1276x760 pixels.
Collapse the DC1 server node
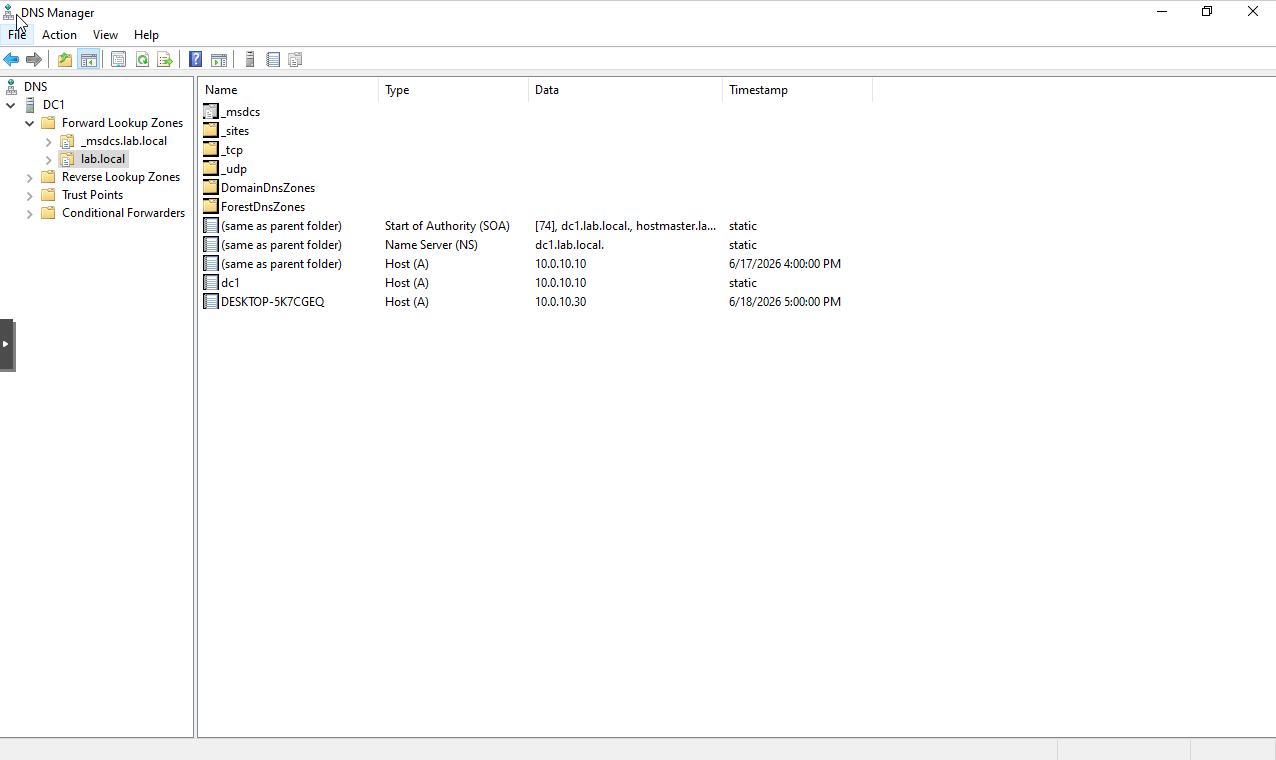11,105
